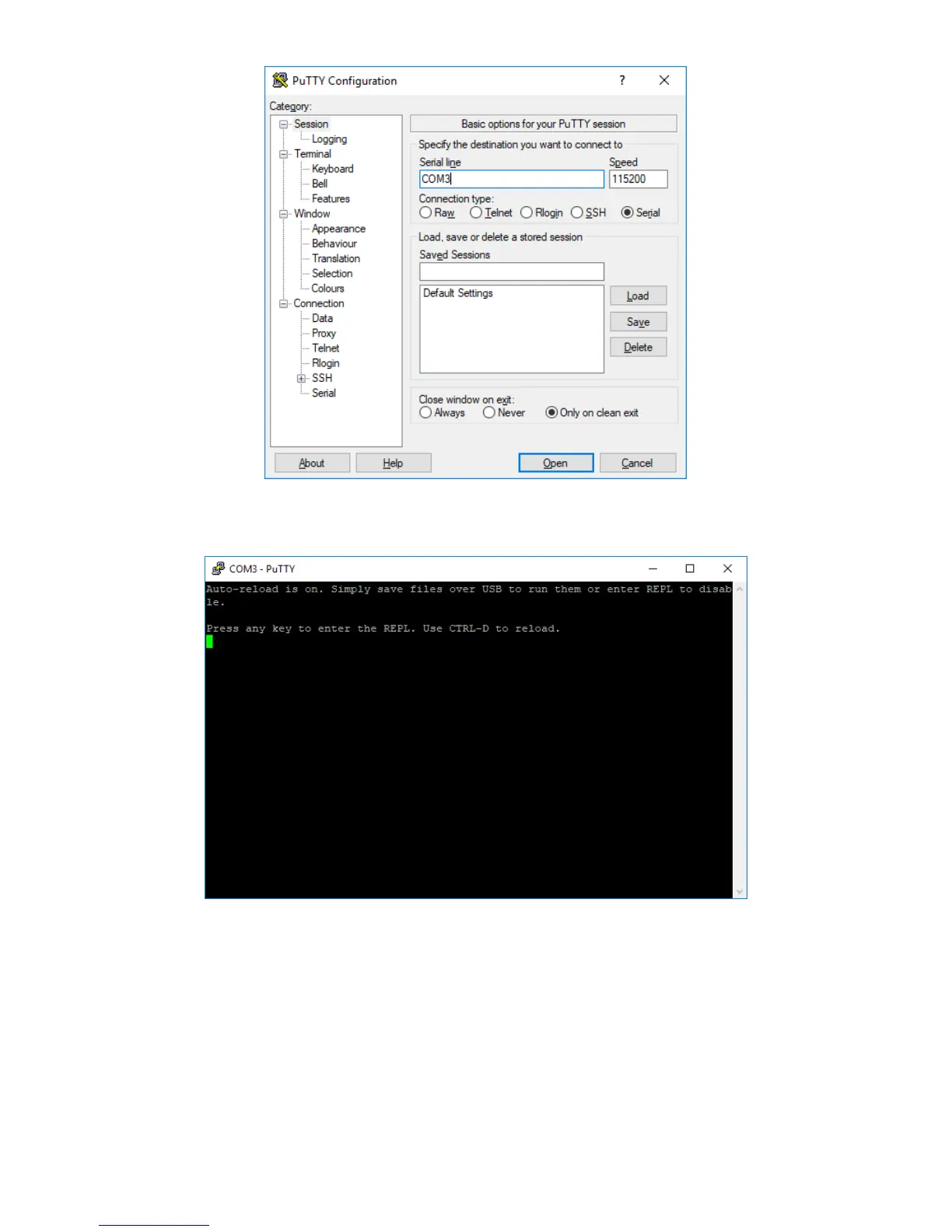Click the About button
The image size is (952, 1232).
pyautogui.click(x=312, y=463)
